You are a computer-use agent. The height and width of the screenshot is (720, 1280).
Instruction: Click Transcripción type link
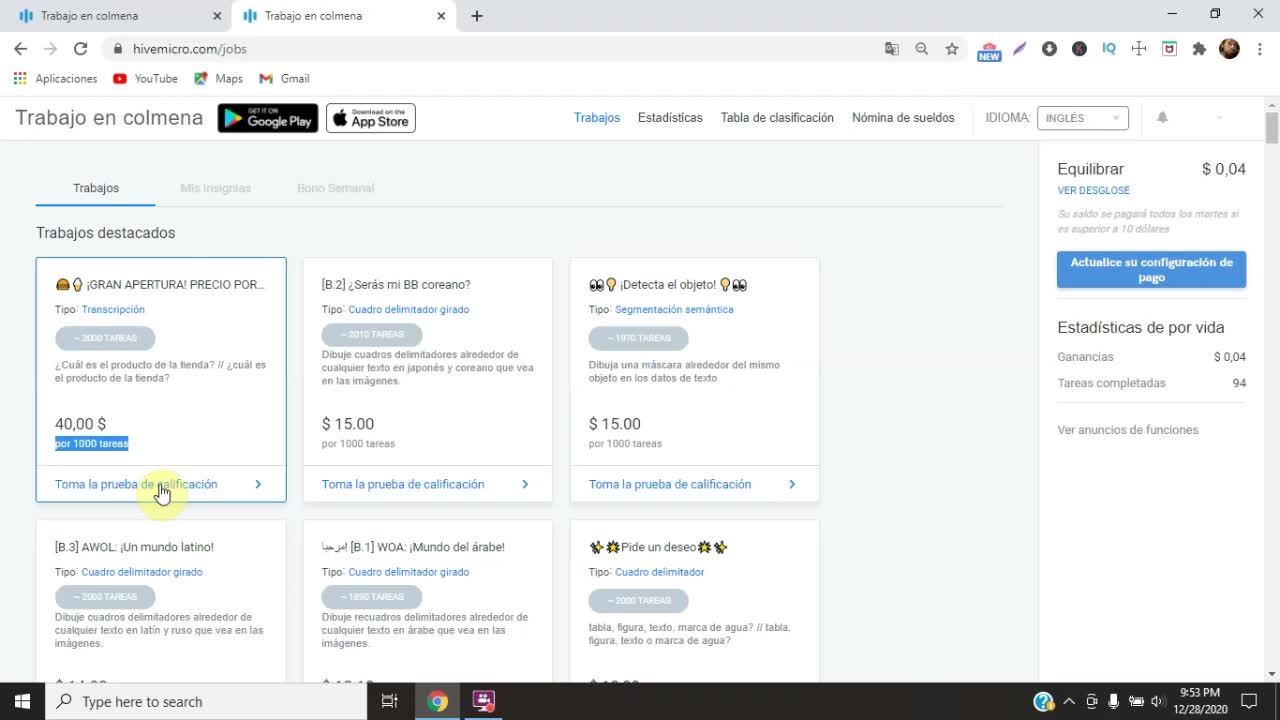pos(113,310)
